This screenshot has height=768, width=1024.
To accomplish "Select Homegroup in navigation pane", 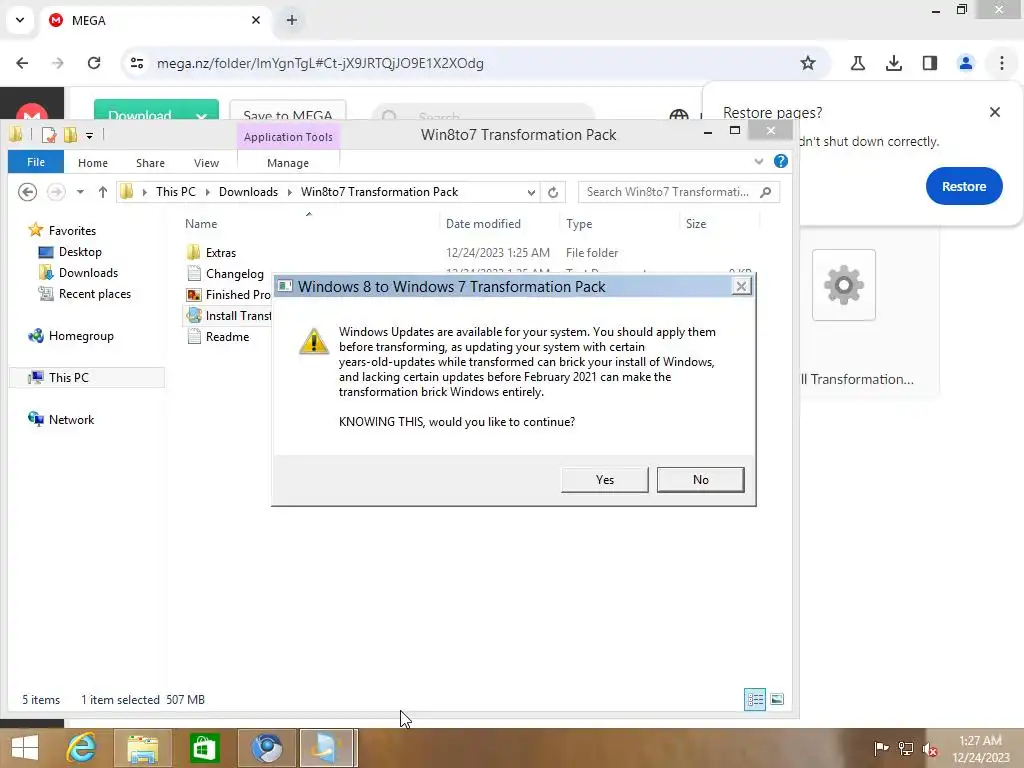I will [x=71, y=336].
